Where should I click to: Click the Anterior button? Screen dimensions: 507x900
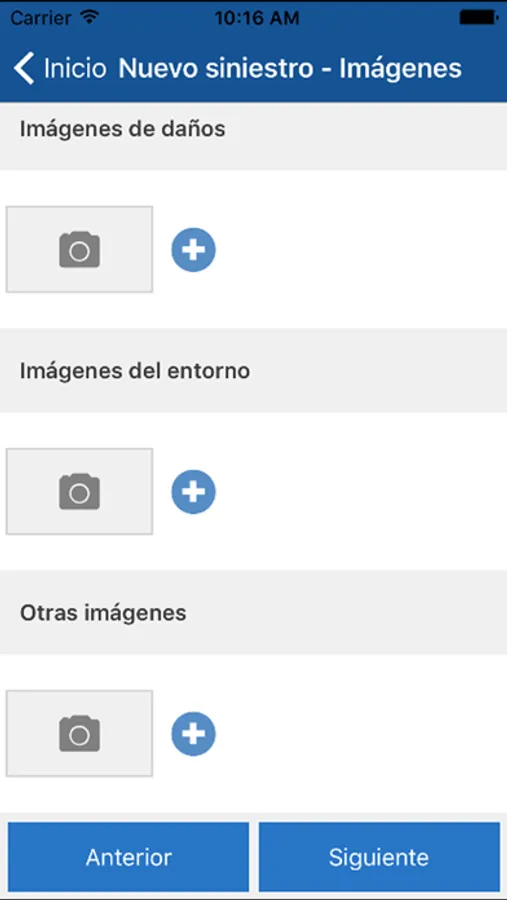point(129,857)
